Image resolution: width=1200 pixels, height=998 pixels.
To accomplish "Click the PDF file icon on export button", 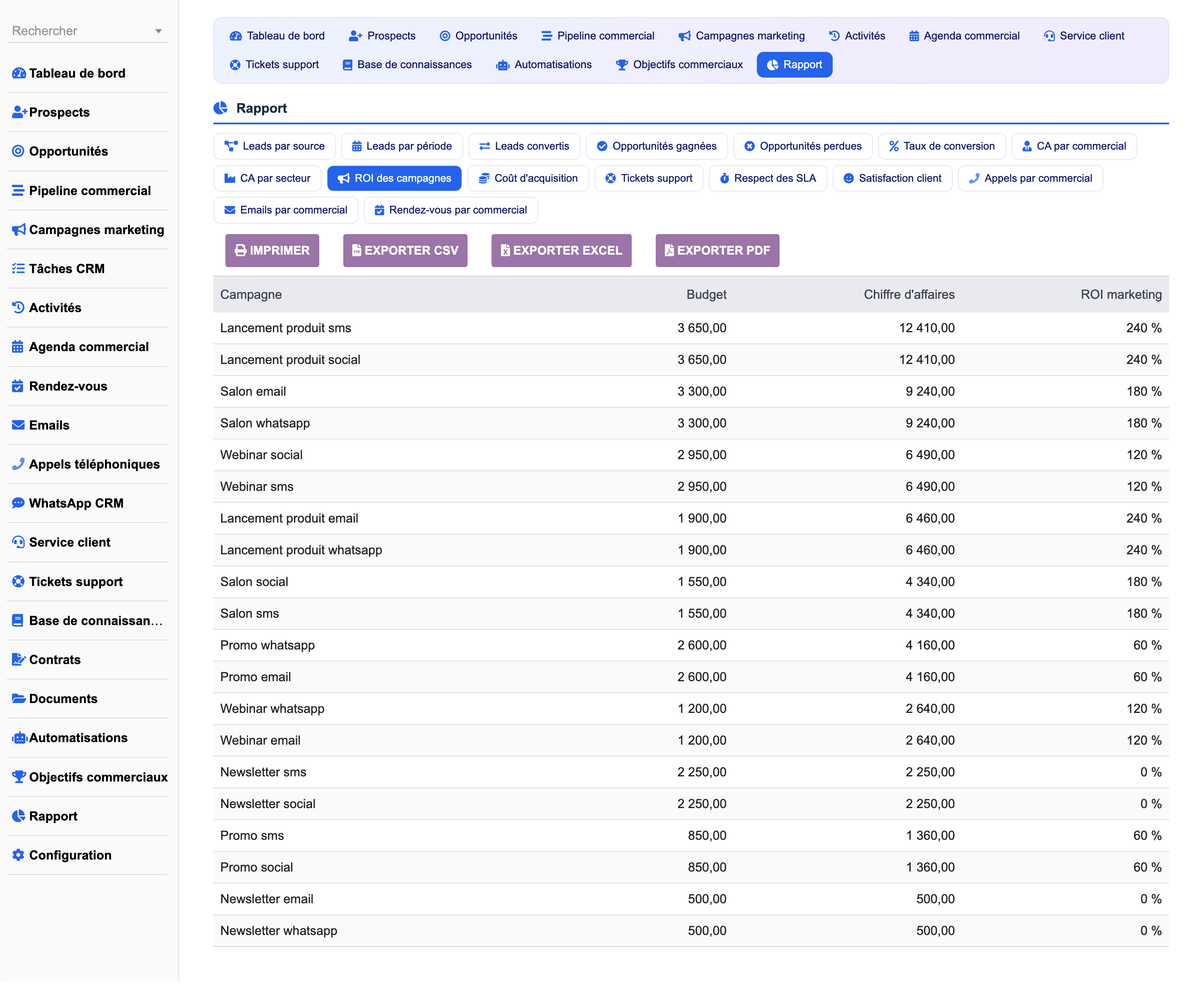I will coord(669,251).
